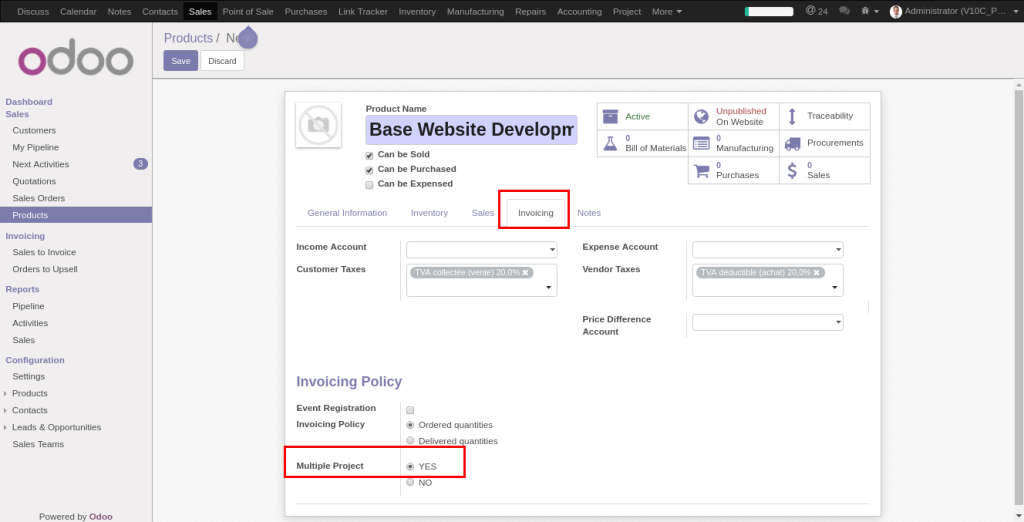Open the Income Account dropdown
Image resolution: width=1024 pixels, height=522 pixels.
tap(481, 249)
